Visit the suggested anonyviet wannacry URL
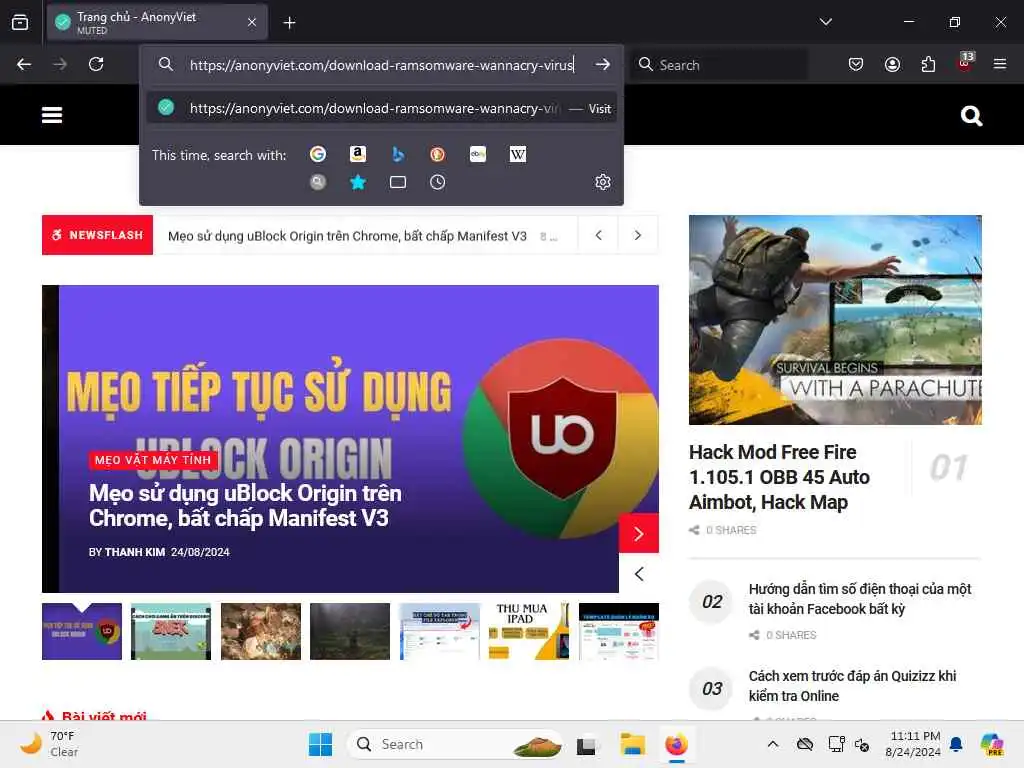Viewport: 1024px width, 768px height. pyautogui.click(x=382, y=108)
